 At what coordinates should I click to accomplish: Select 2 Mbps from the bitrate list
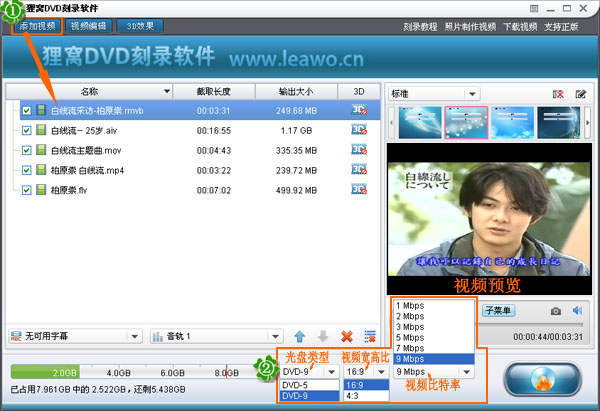(434, 316)
